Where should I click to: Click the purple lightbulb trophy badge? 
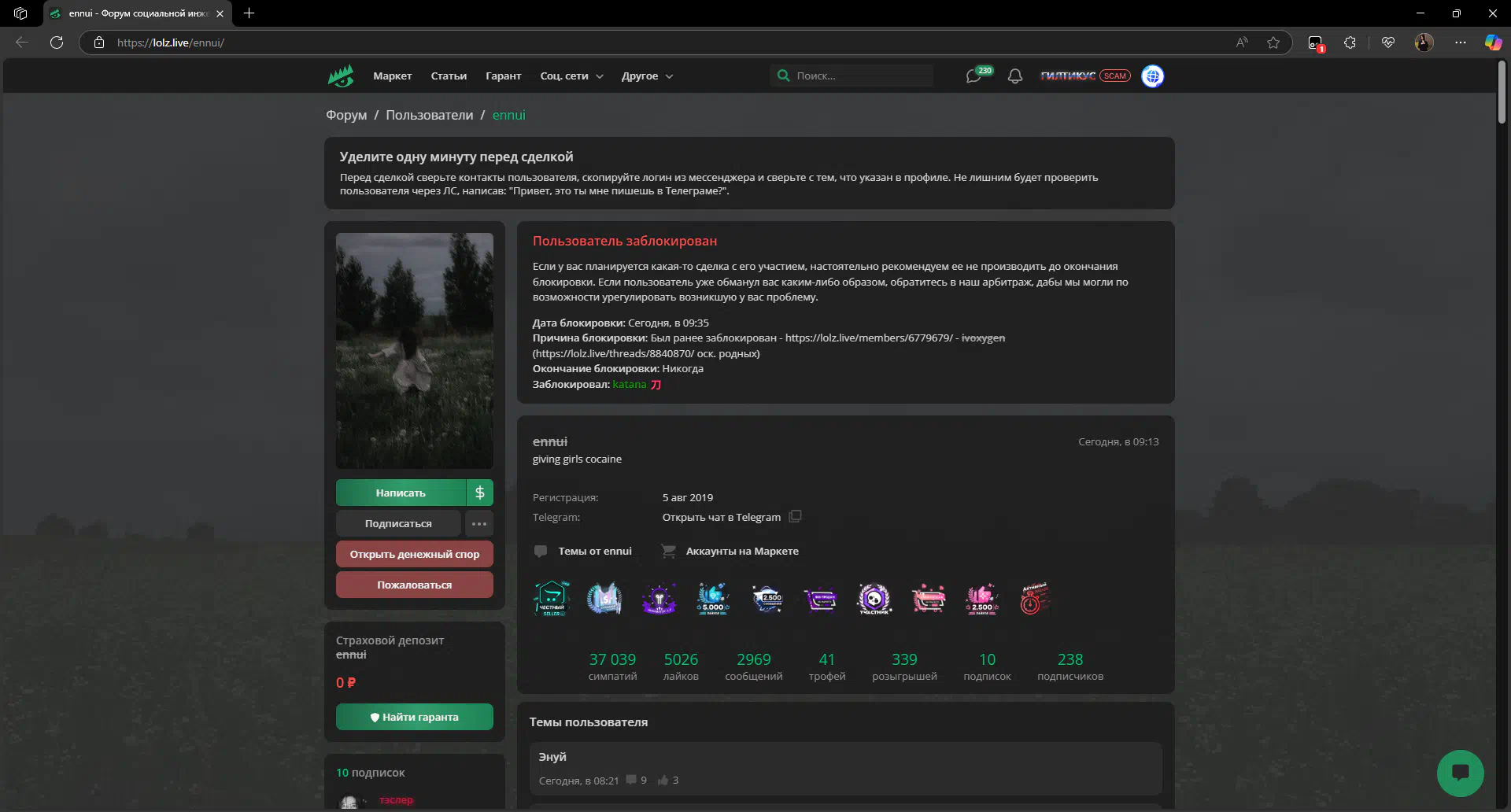coord(659,599)
